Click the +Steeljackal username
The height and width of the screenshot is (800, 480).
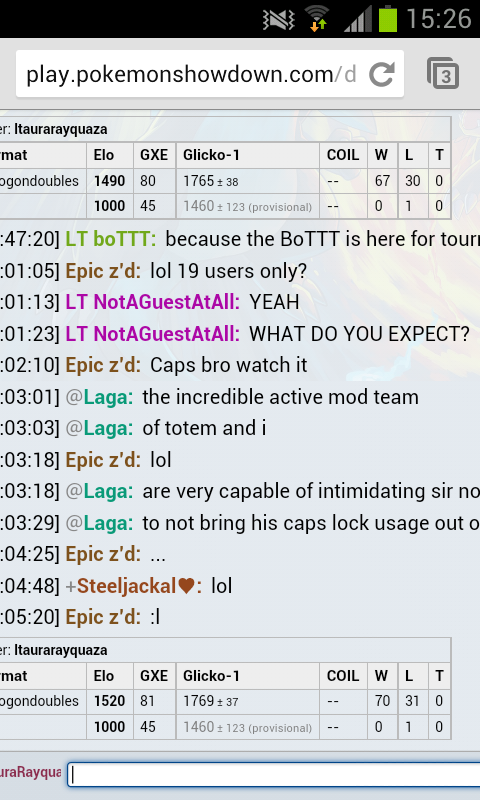[134, 586]
